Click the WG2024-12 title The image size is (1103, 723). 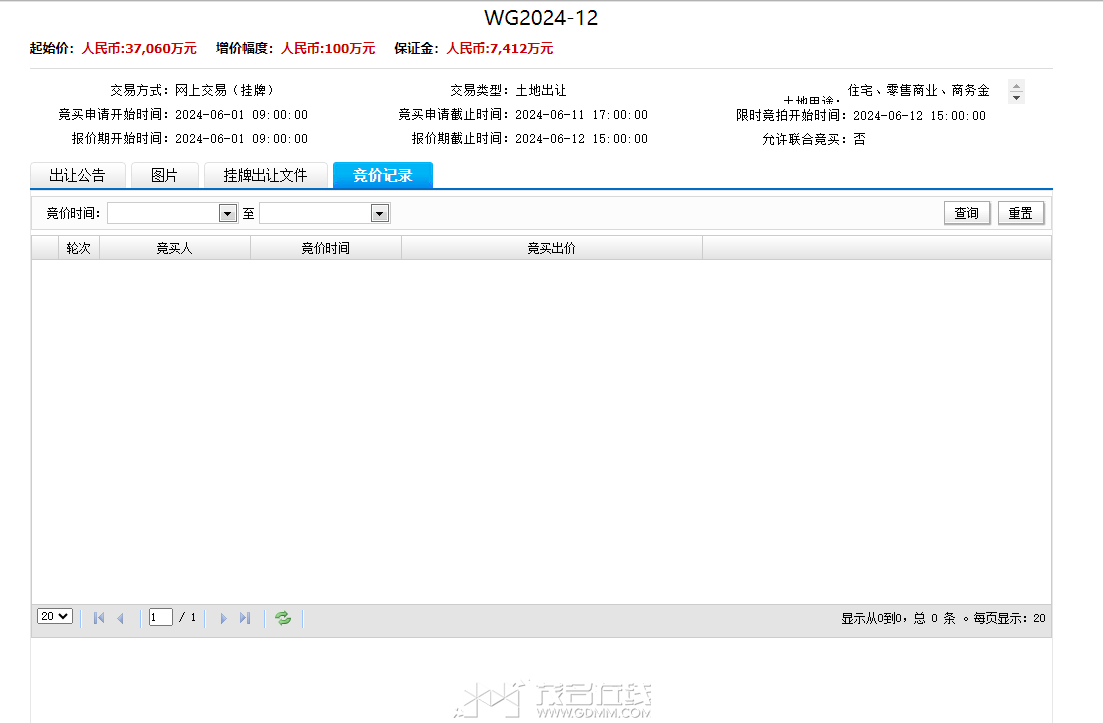coord(541,18)
